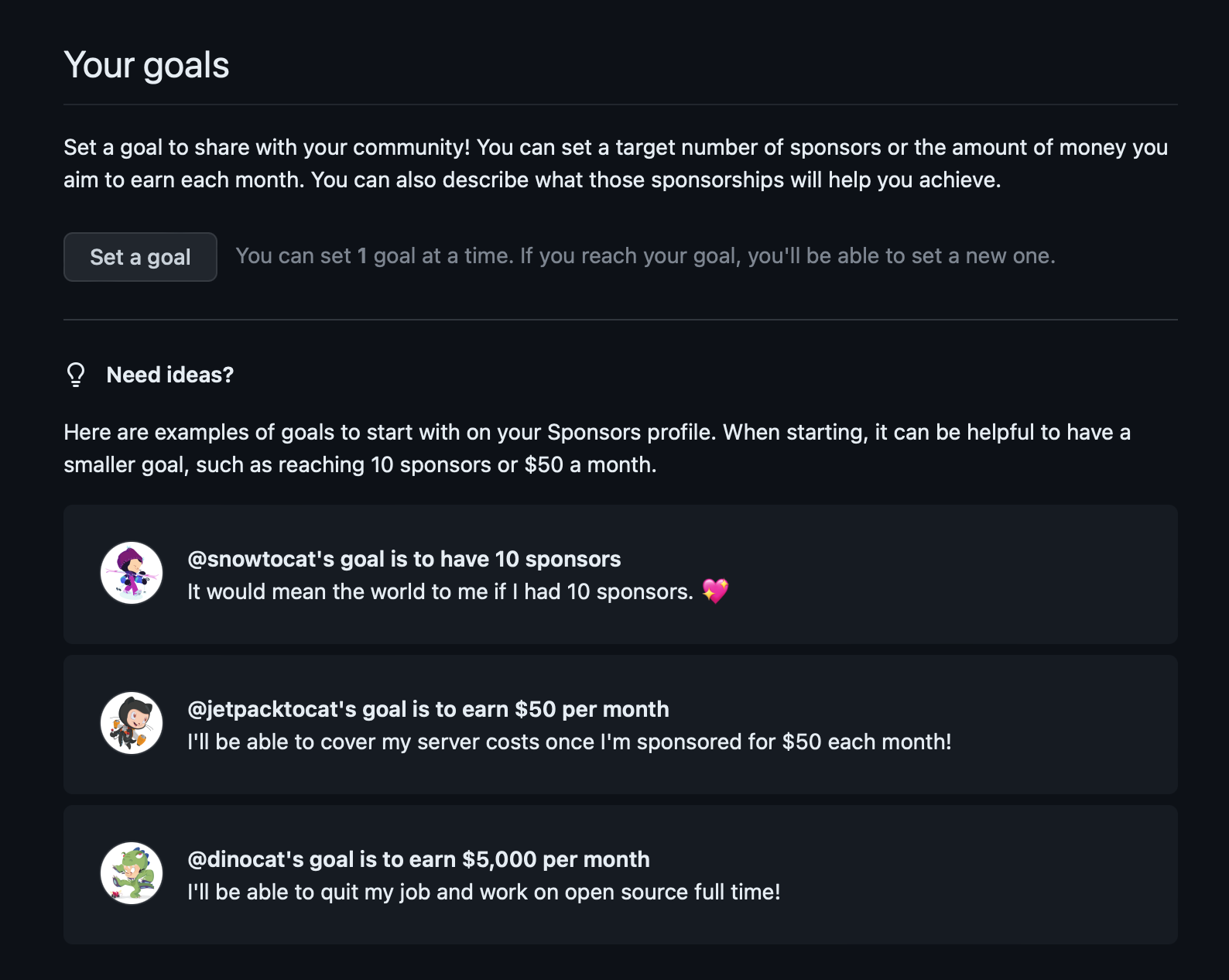Click the lightbulb icon beside Need ideas
Screen dimensions: 1229x980
point(76,375)
